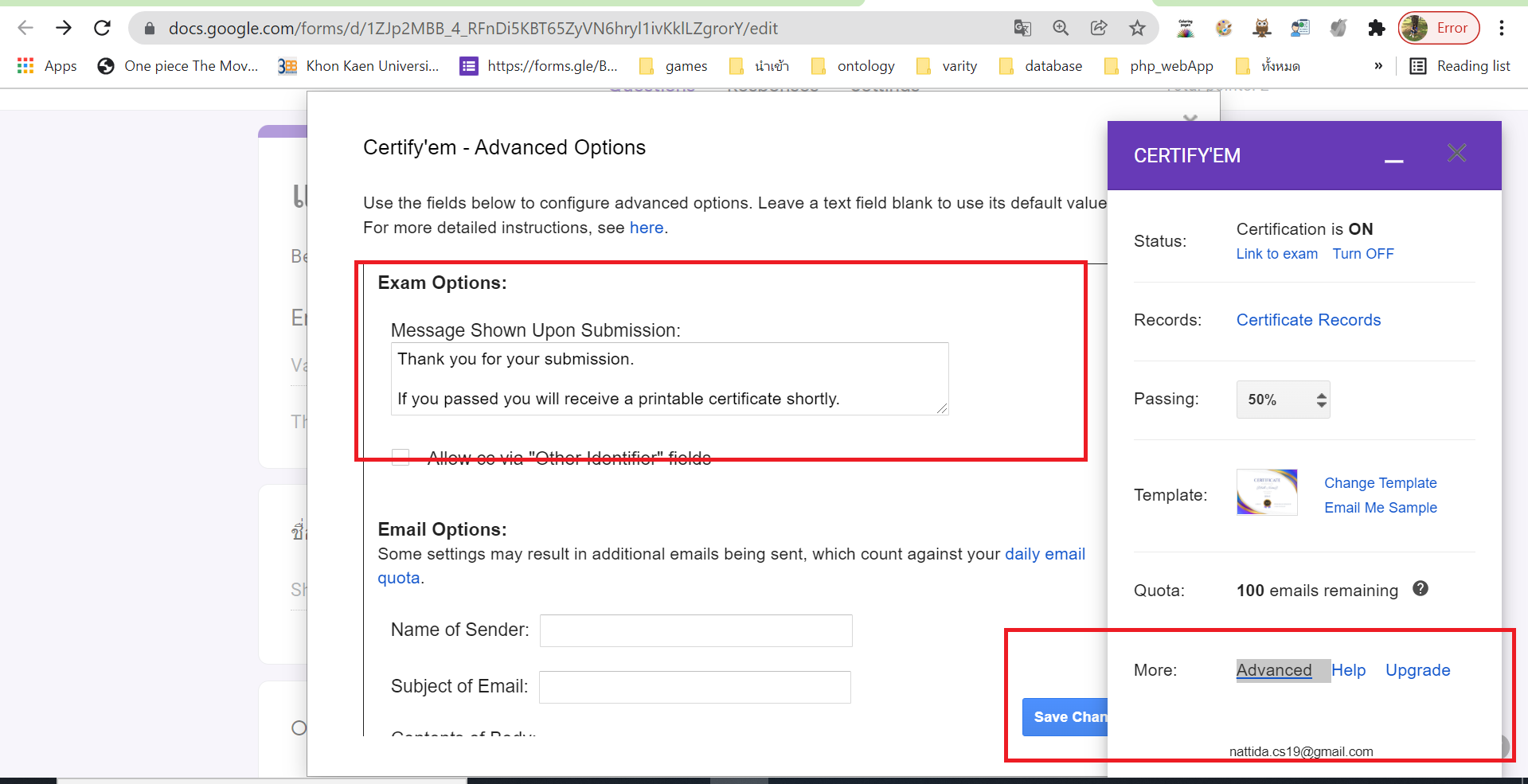Open the php_webApp bookmark folder

(1159, 66)
